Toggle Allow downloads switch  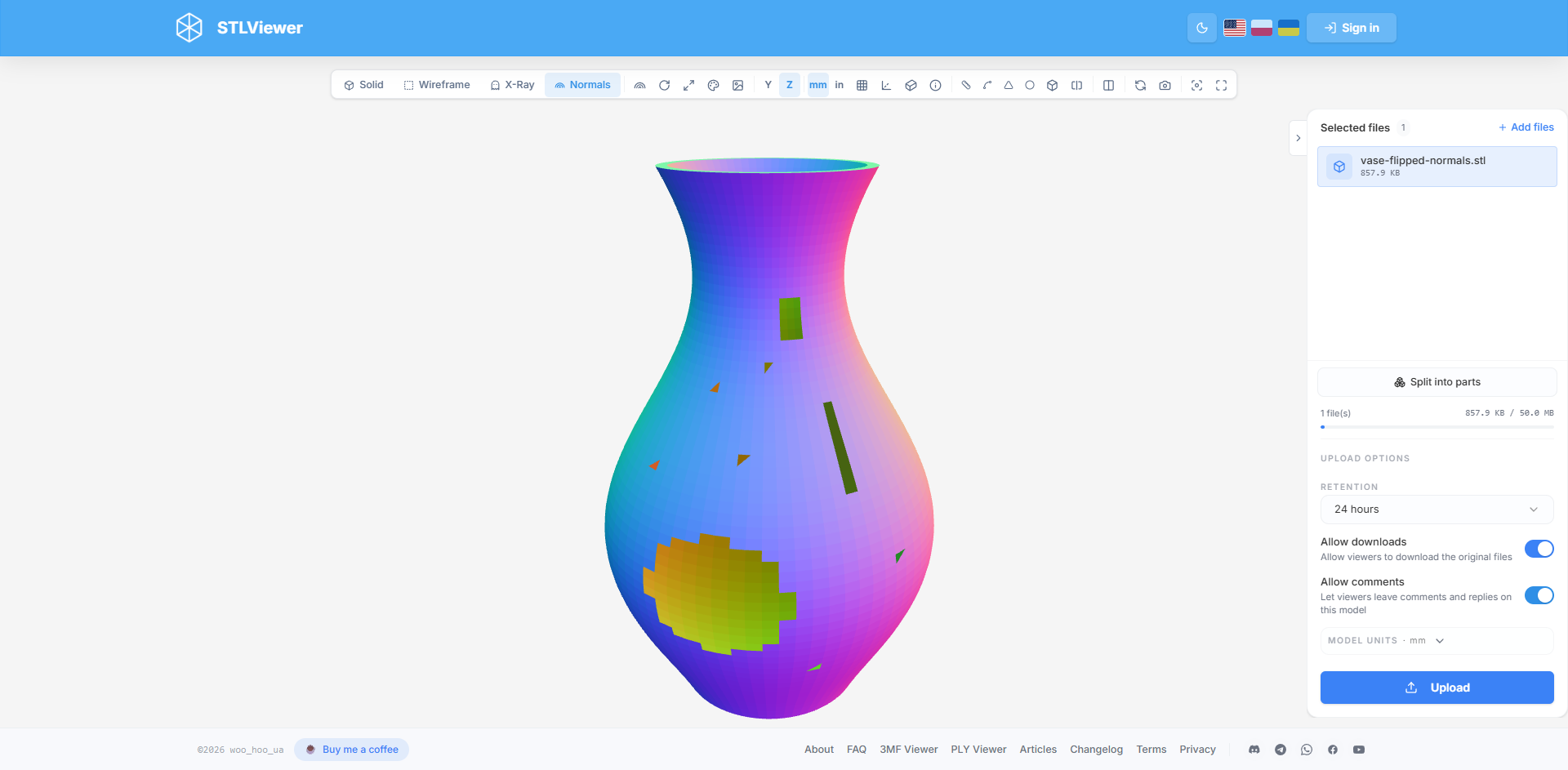[x=1539, y=549]
